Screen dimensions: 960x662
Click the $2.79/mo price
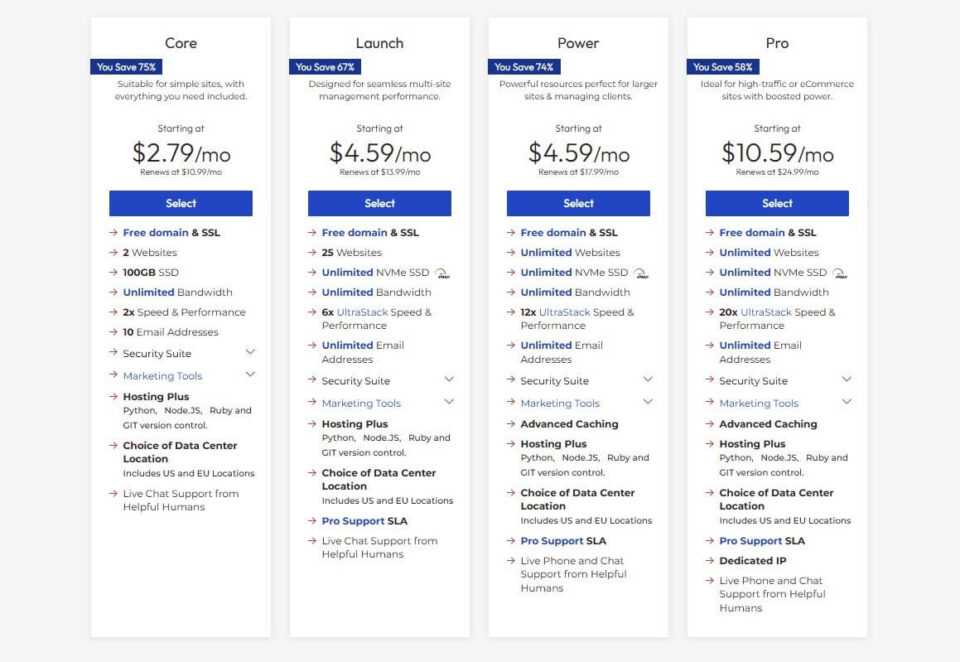tap(181, 153)
